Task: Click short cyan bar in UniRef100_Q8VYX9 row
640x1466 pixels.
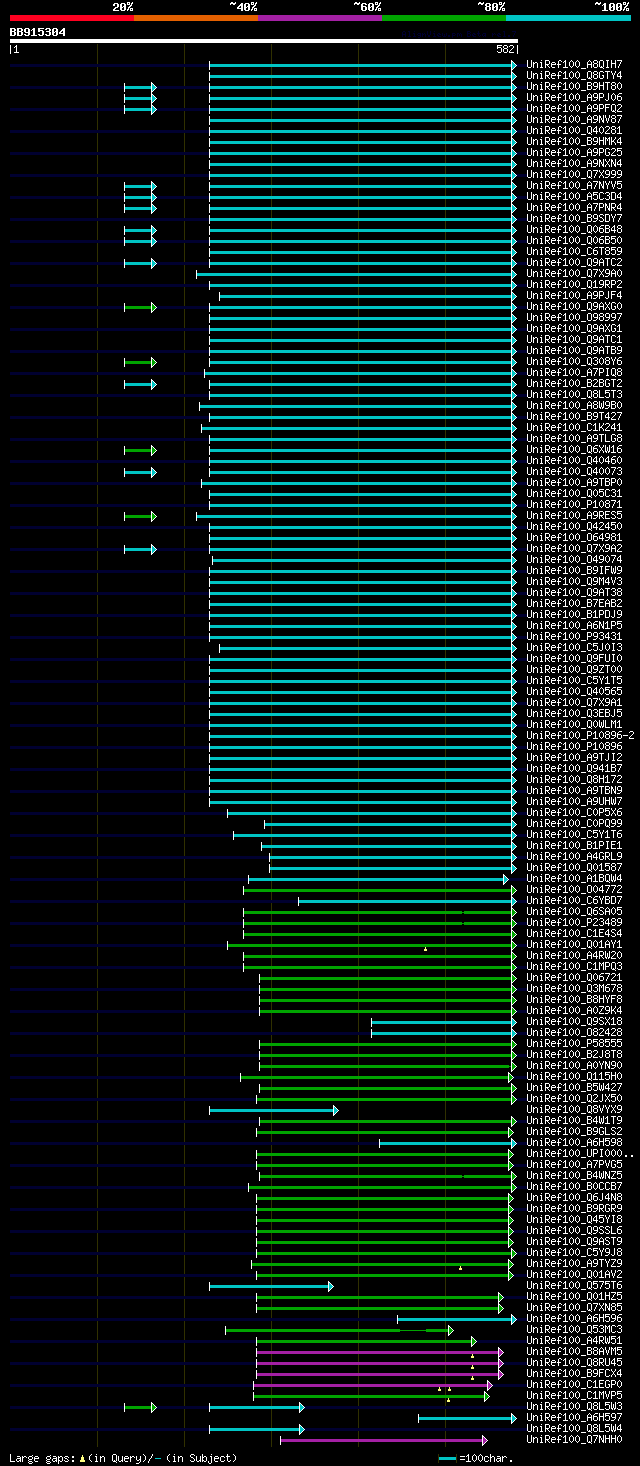Action: point(274,1110)
